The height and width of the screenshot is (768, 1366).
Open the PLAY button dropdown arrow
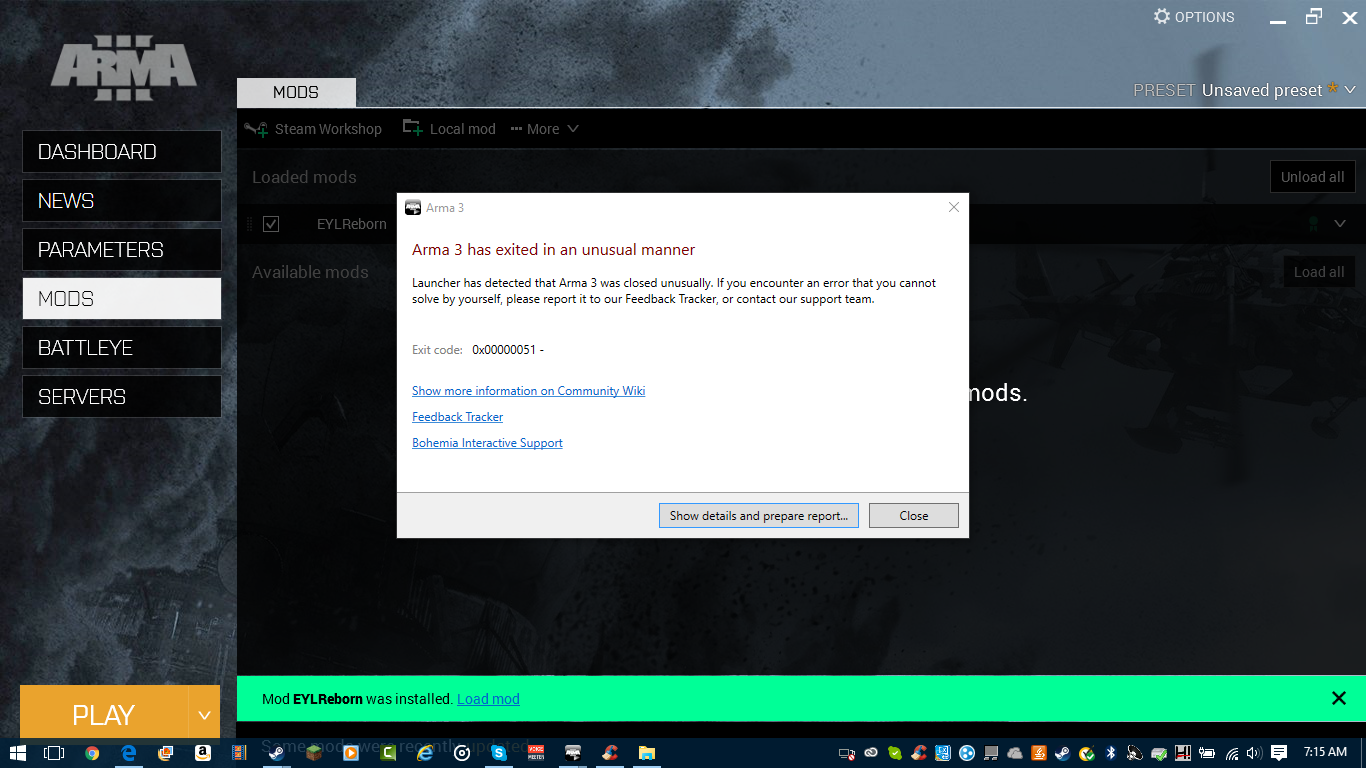click(x=204, y=715)
